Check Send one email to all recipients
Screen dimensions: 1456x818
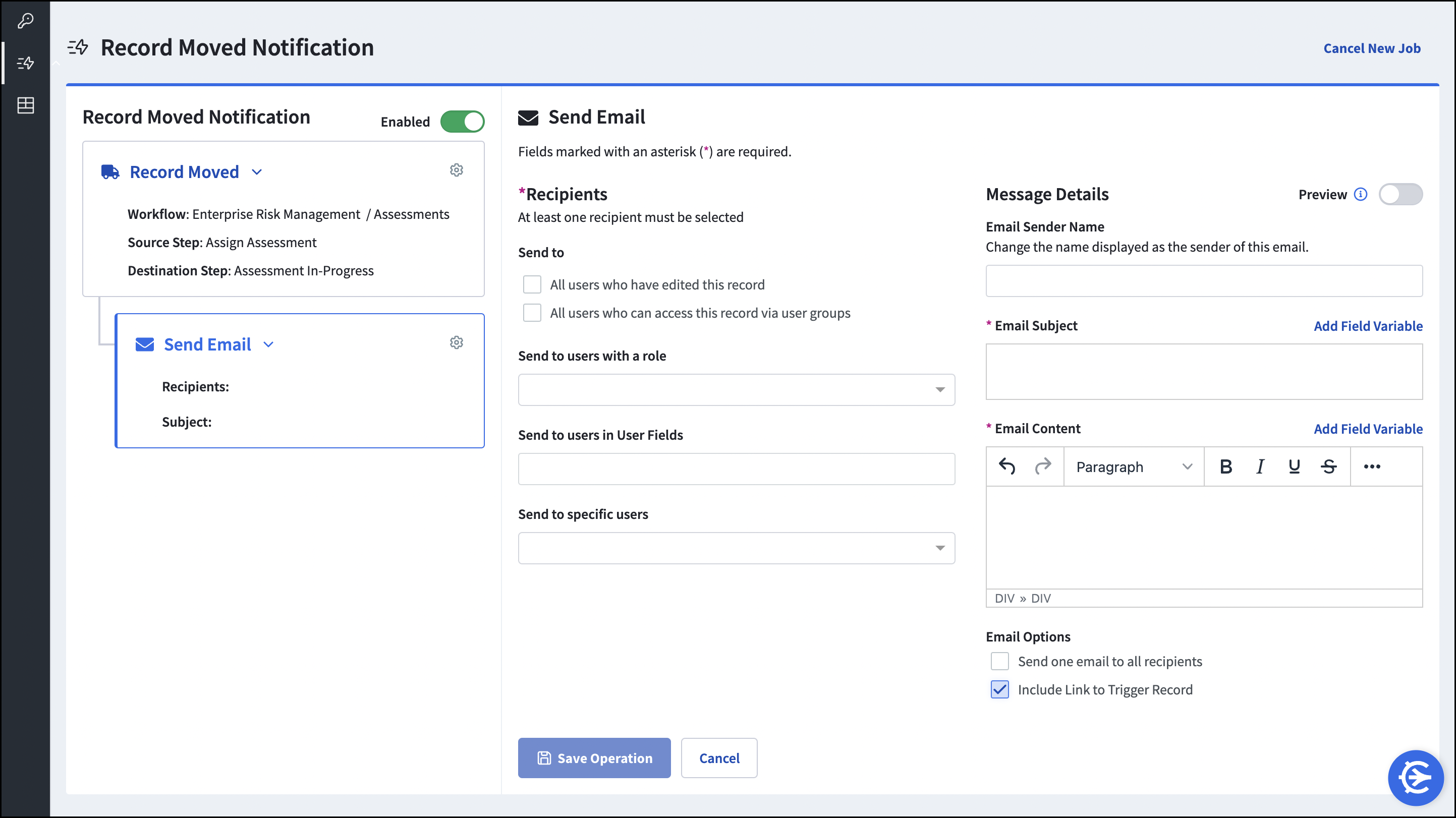tap(999, 661)
